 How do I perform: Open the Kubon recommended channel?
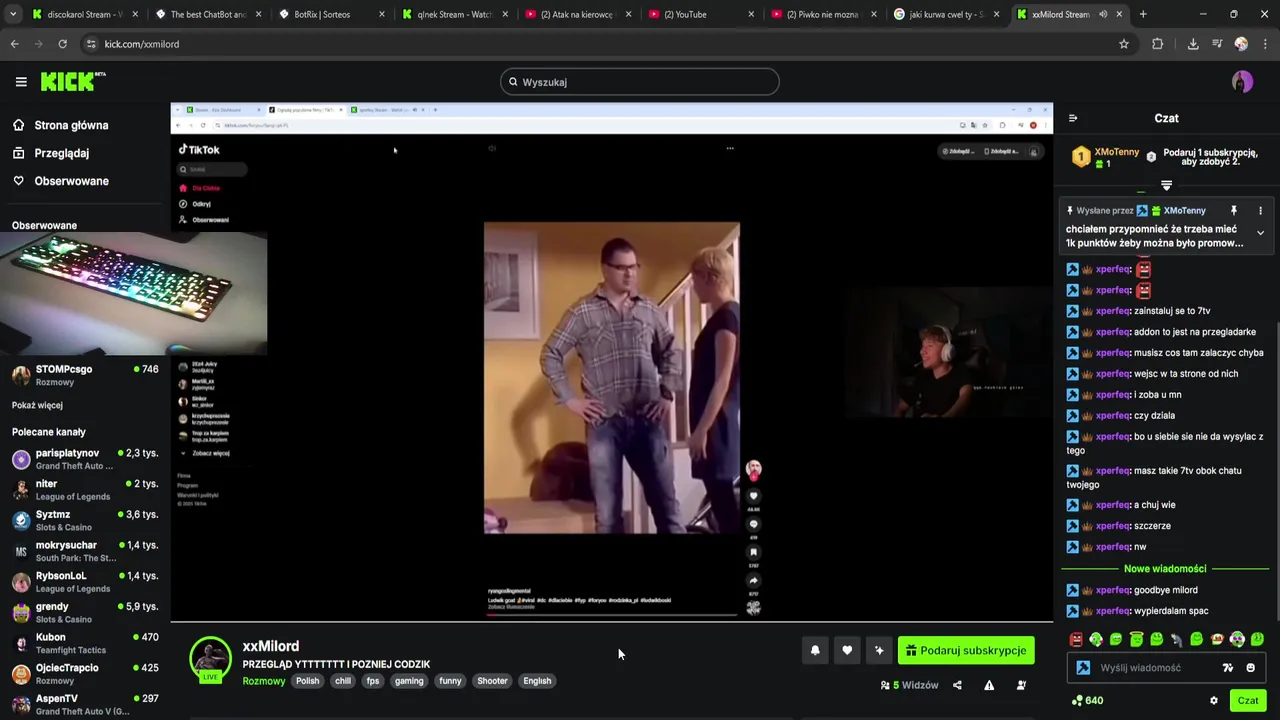pyautogui.click(x=85, y=643)
